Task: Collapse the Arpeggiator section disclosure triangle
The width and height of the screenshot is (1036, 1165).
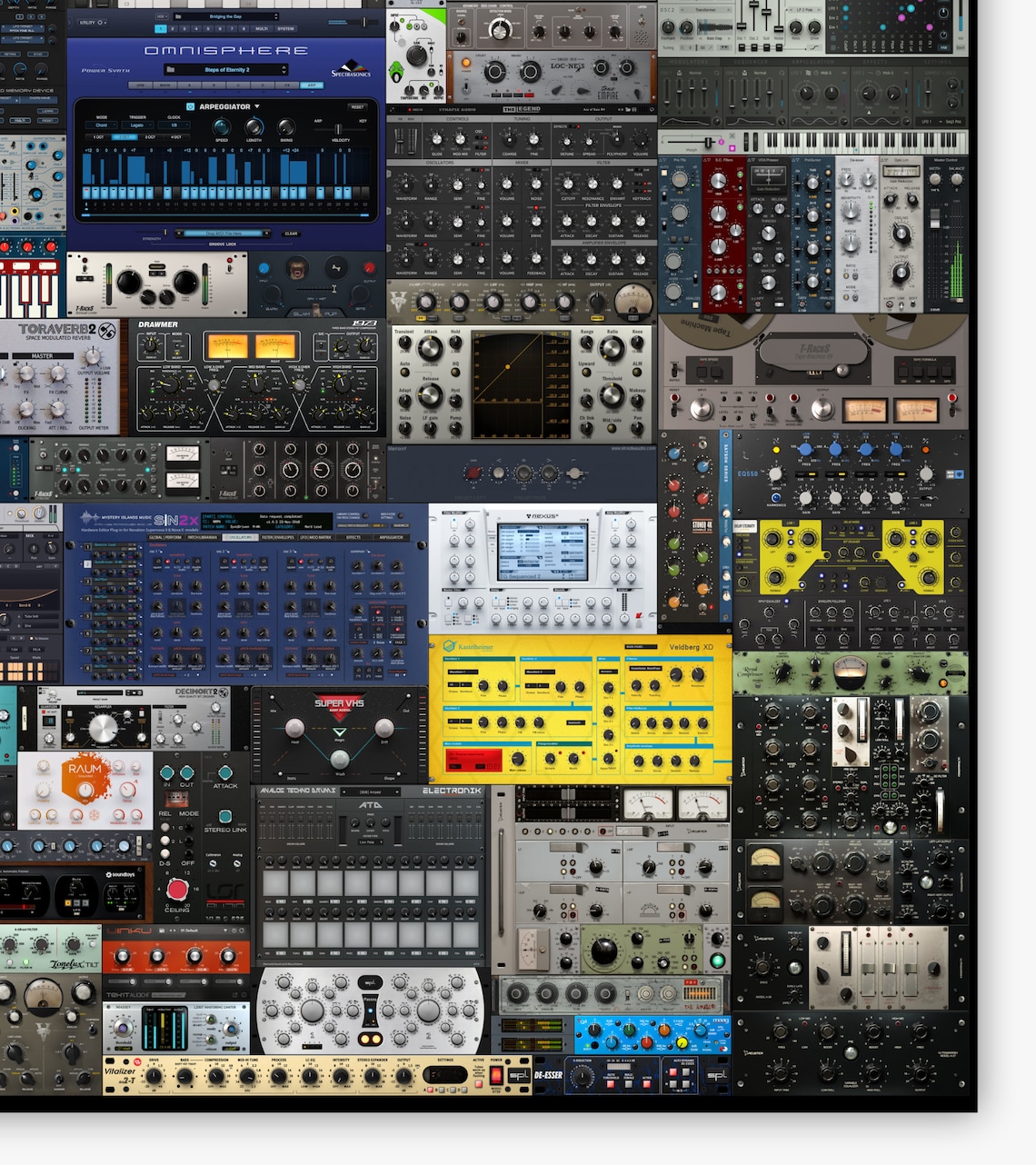Action: (x=257, y=107)
